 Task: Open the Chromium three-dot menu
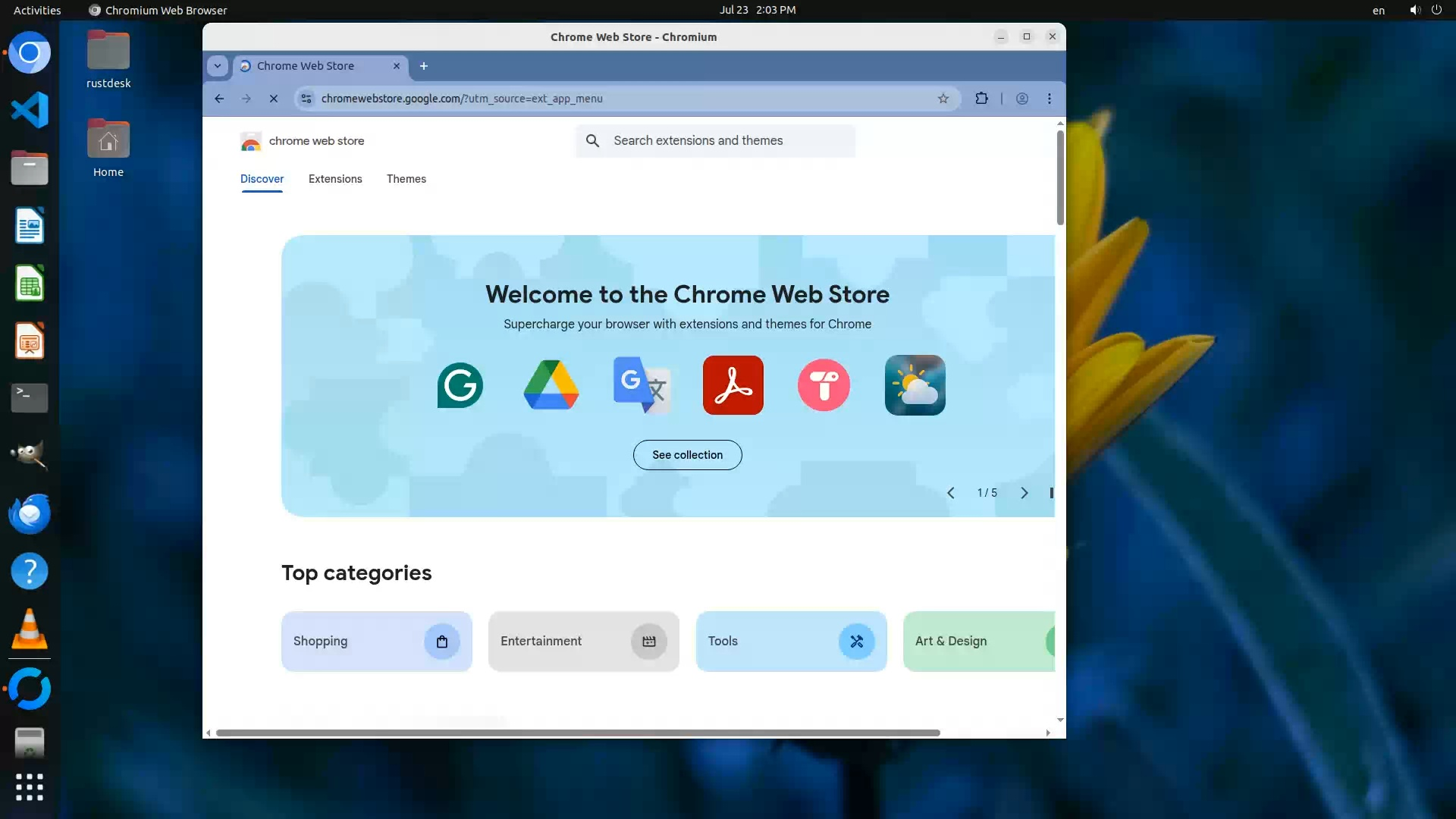pyautogui.click(x=1050, y=99)
